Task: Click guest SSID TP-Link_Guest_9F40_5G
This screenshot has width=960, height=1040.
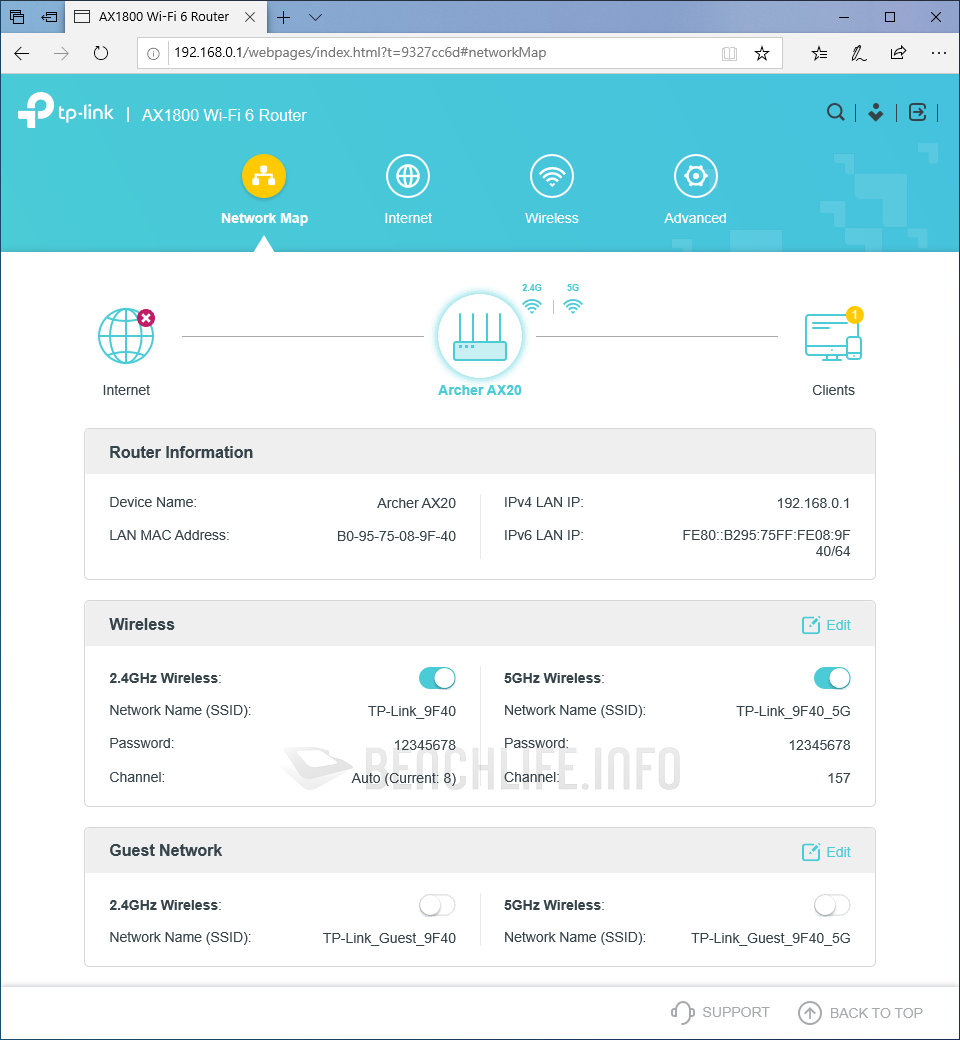Action: point(770,938)
